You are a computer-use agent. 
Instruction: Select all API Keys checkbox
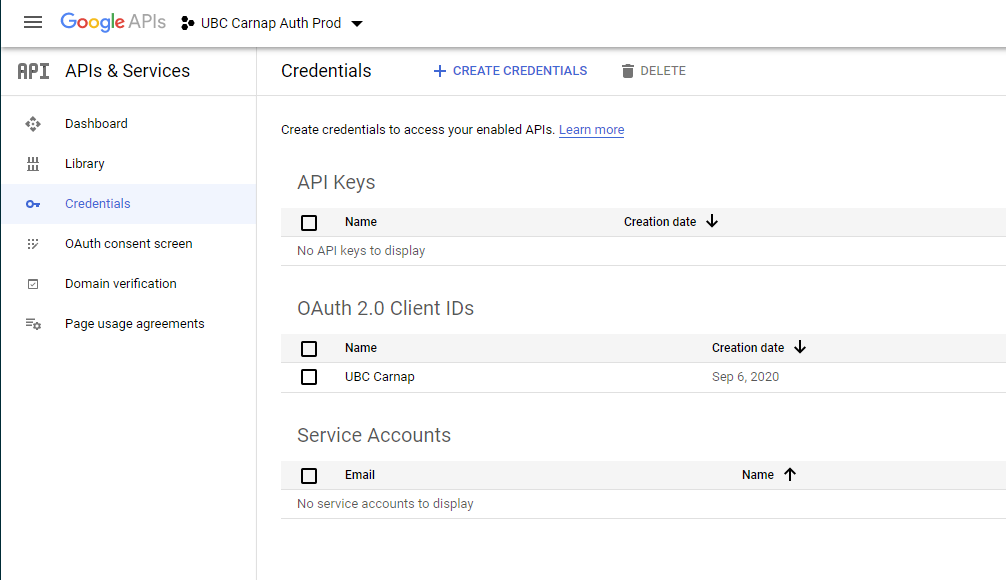coord(309,223)
